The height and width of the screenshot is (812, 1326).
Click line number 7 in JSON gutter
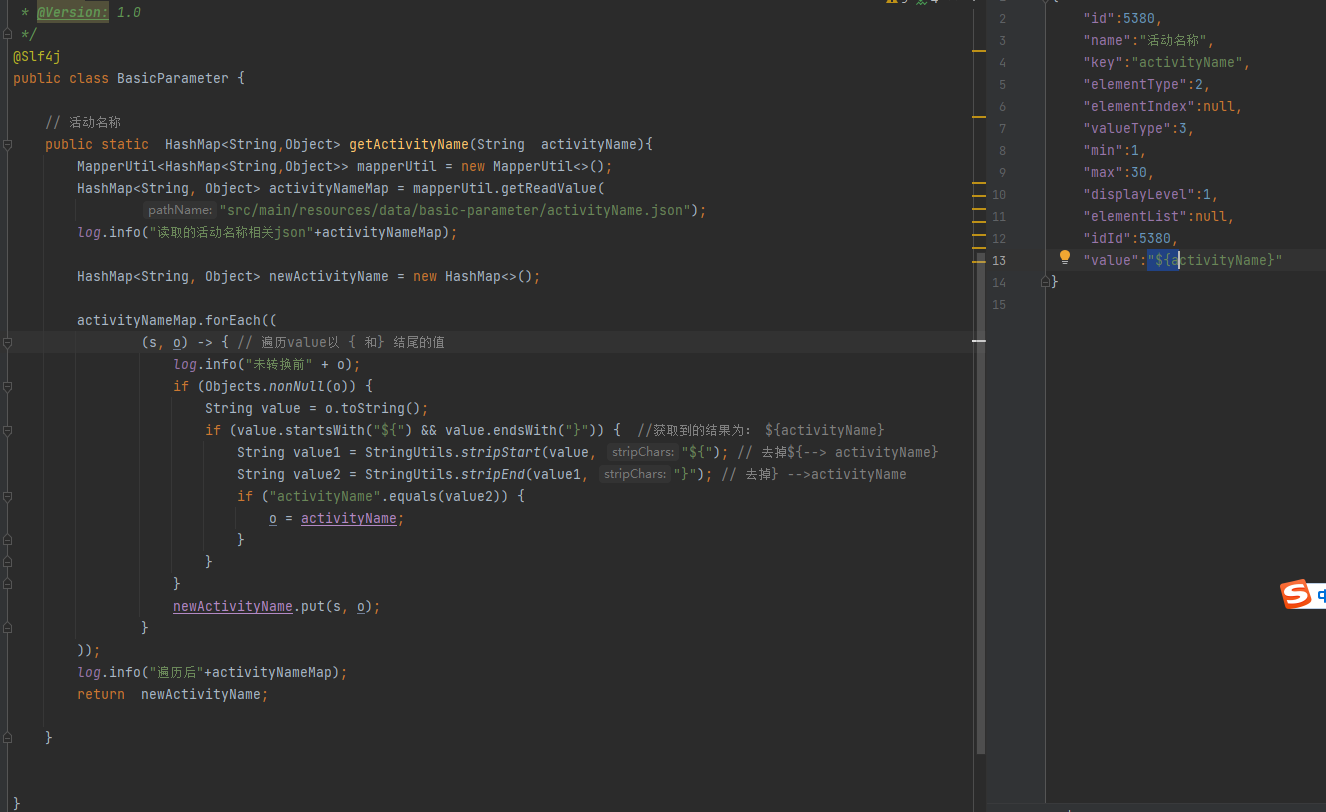[1002, 128]
